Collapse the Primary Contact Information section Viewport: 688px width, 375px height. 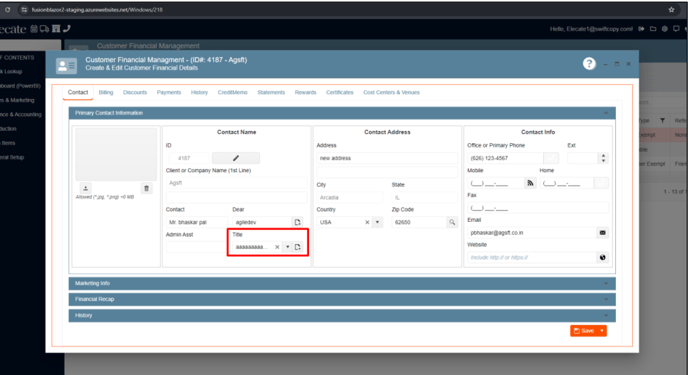pos(606,113)
